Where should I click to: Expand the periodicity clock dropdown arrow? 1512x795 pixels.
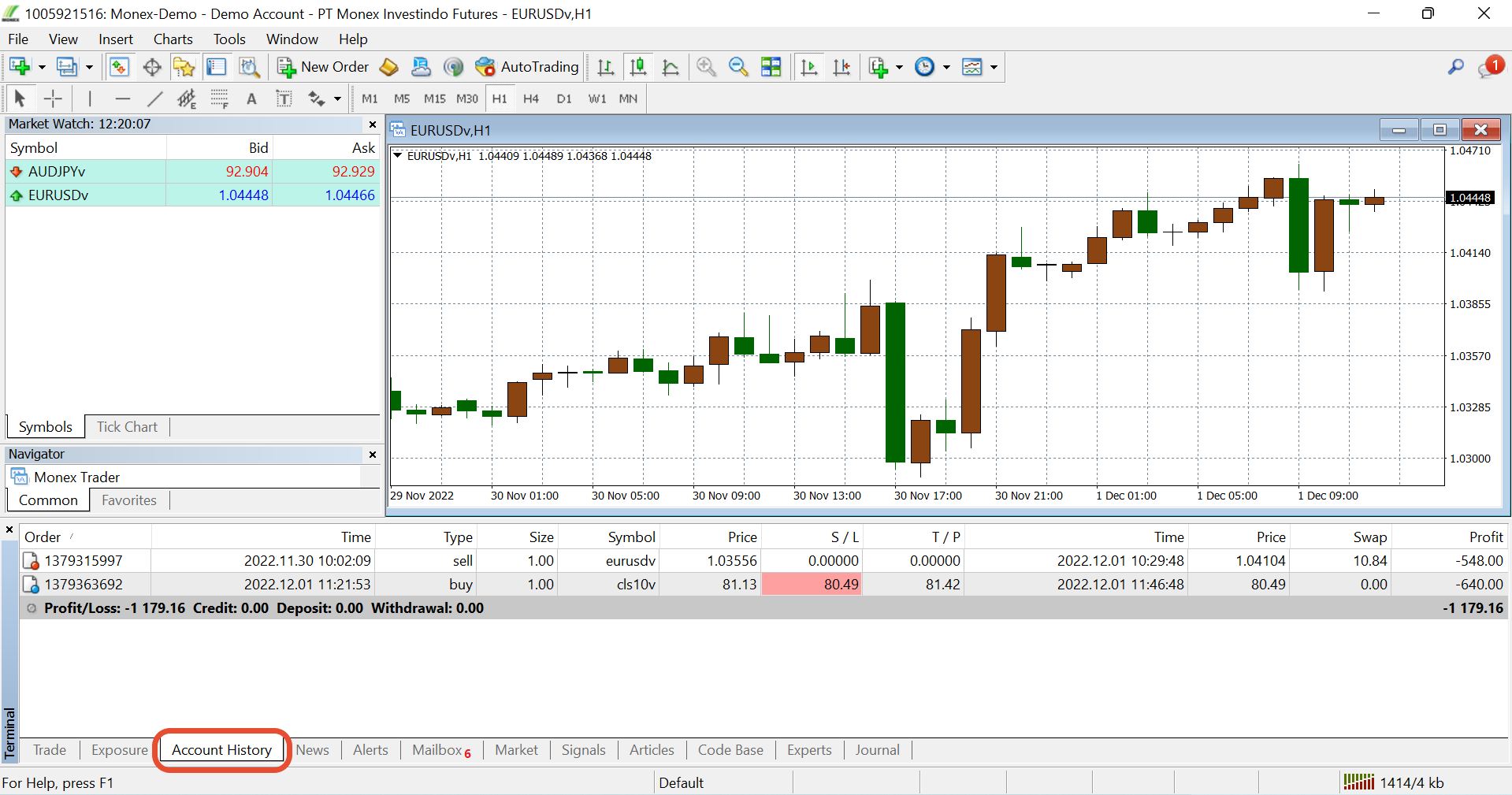(x=946, y=67)
